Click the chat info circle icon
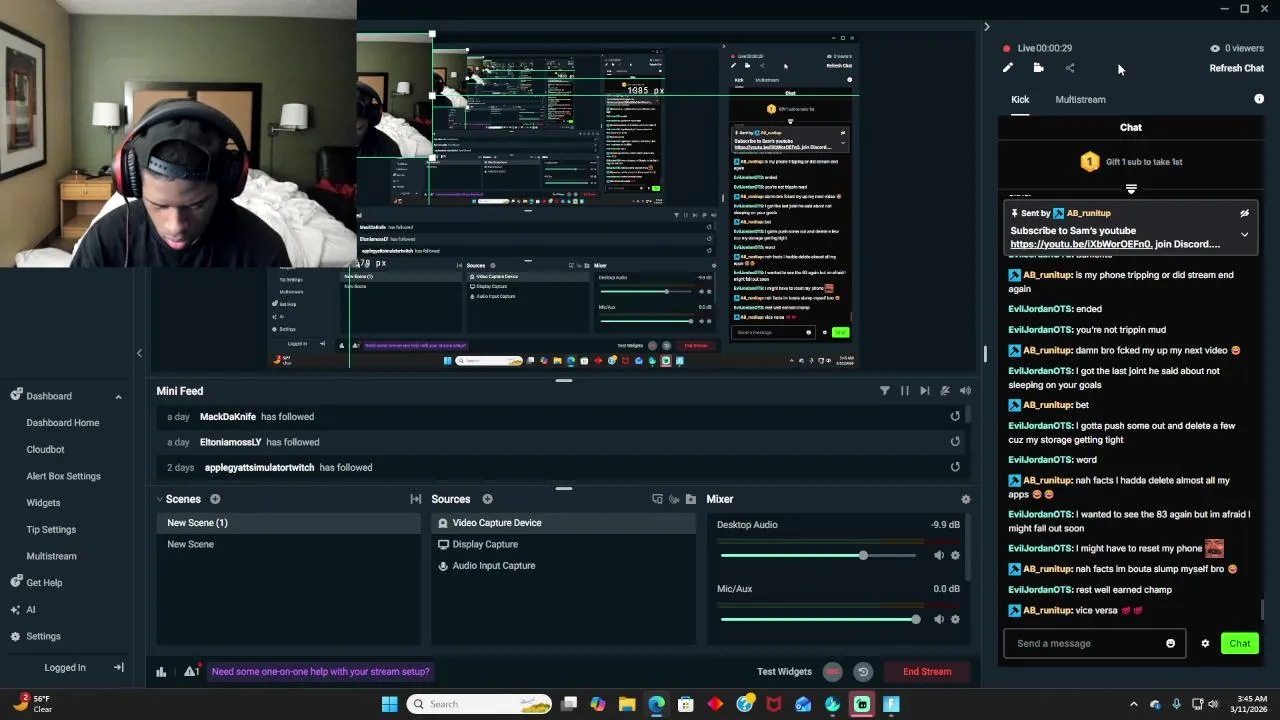This screenshot has height=720, width=1280. [x=1259, y=99]
